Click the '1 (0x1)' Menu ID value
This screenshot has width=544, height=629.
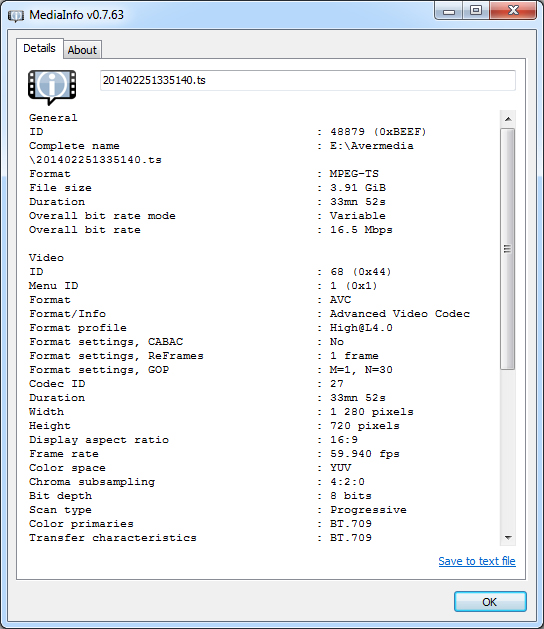click(x=353, y=286)
